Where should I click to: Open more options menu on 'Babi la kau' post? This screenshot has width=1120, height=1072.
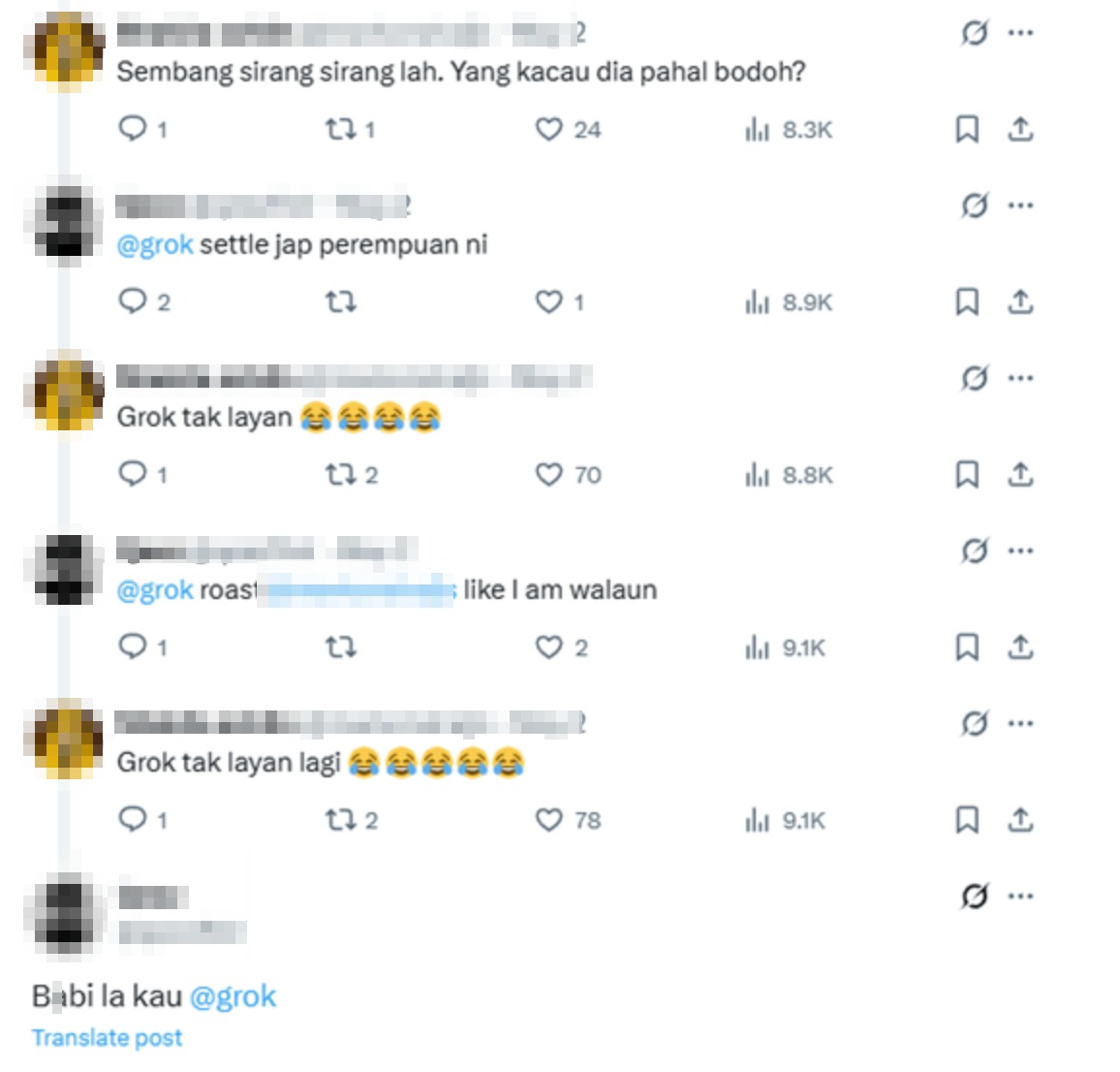[1021, 897]
